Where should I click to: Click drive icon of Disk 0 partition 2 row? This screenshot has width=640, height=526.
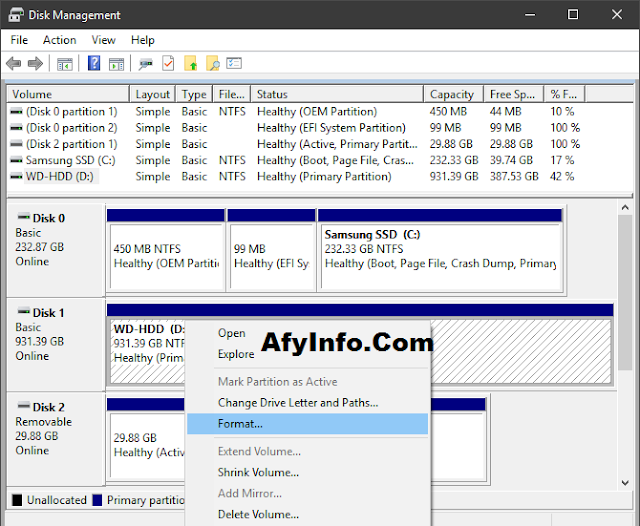pyautogui.click(x=16, y=128)
